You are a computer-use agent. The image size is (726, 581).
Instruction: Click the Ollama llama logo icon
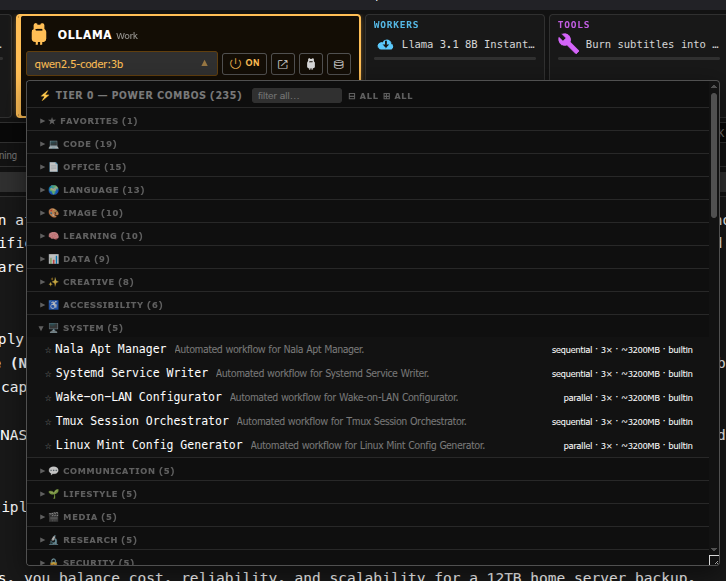(39, 34)
